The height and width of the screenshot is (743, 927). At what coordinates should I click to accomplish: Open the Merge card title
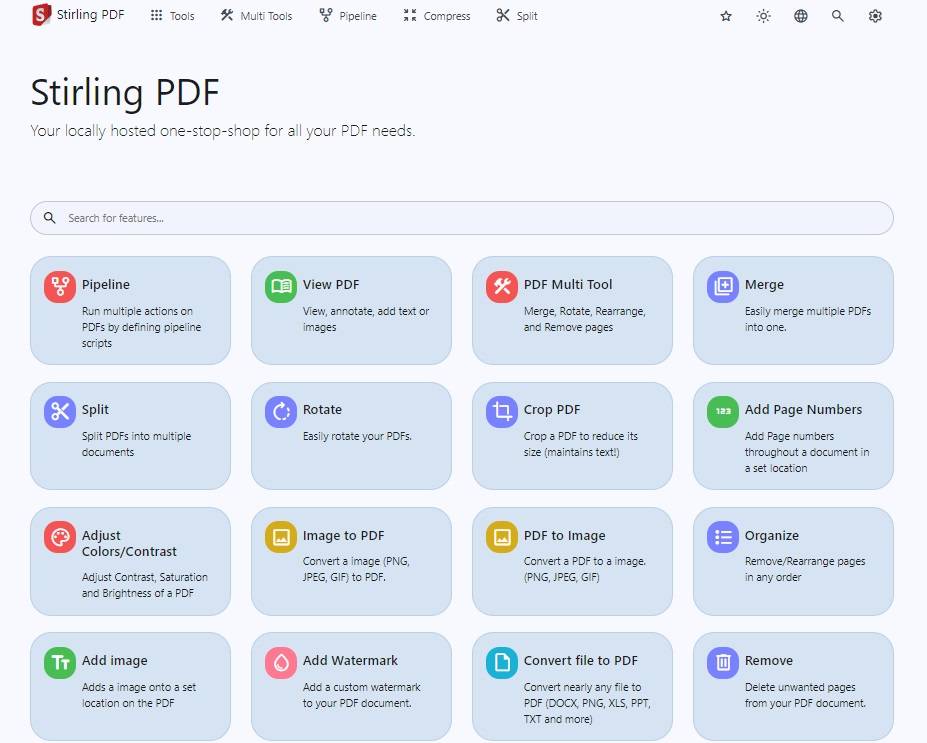pyautogui.click(x=764, y=285)
